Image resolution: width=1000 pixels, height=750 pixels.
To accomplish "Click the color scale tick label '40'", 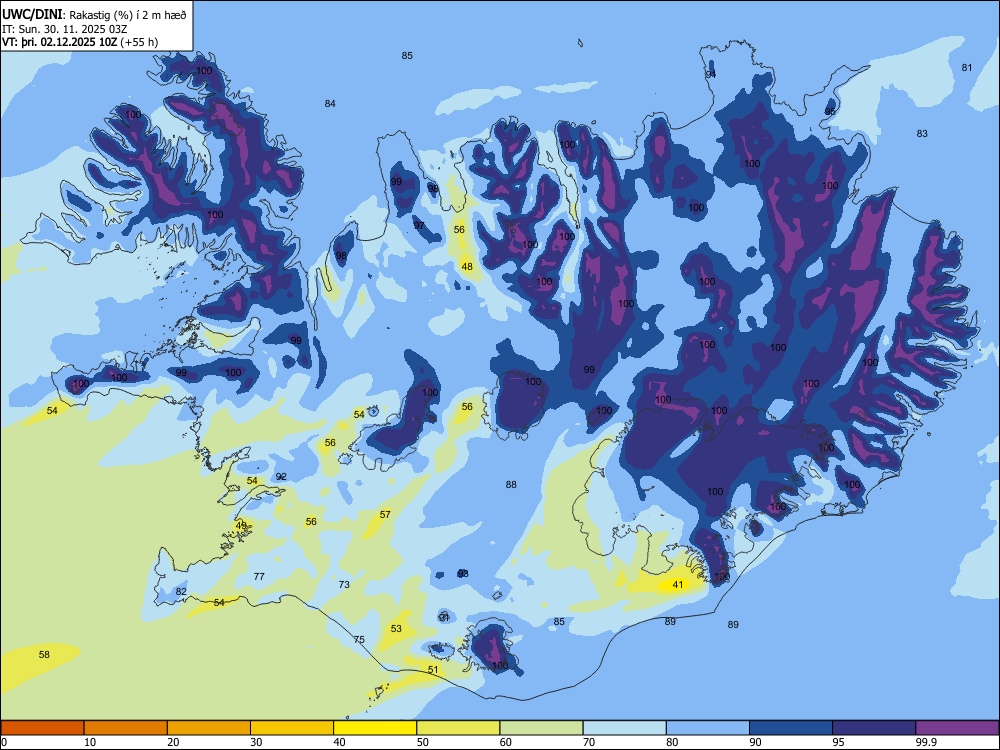I will point(339,742).
